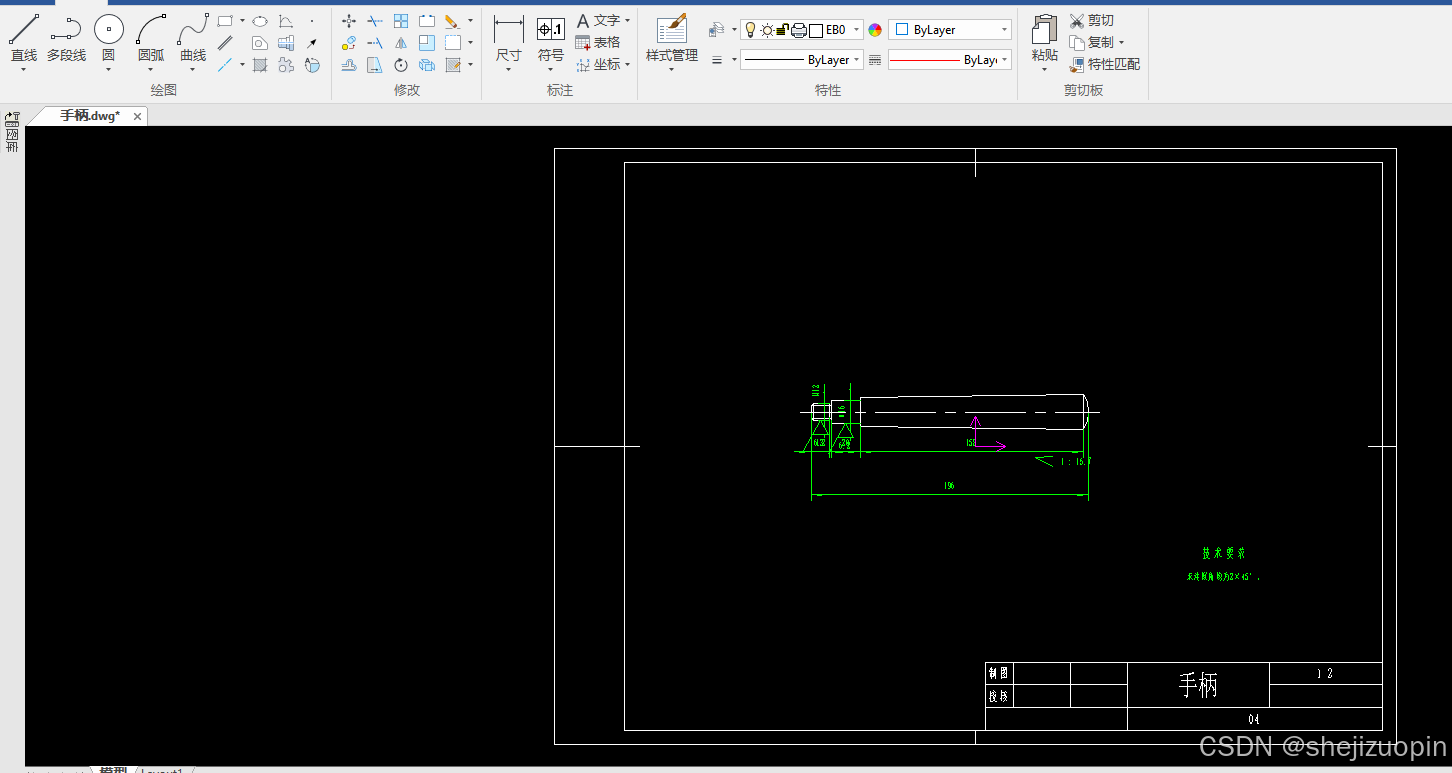Click the 表格 table tool
Viewport: 1452px width, 773px height.
click(x=598, y=42)
